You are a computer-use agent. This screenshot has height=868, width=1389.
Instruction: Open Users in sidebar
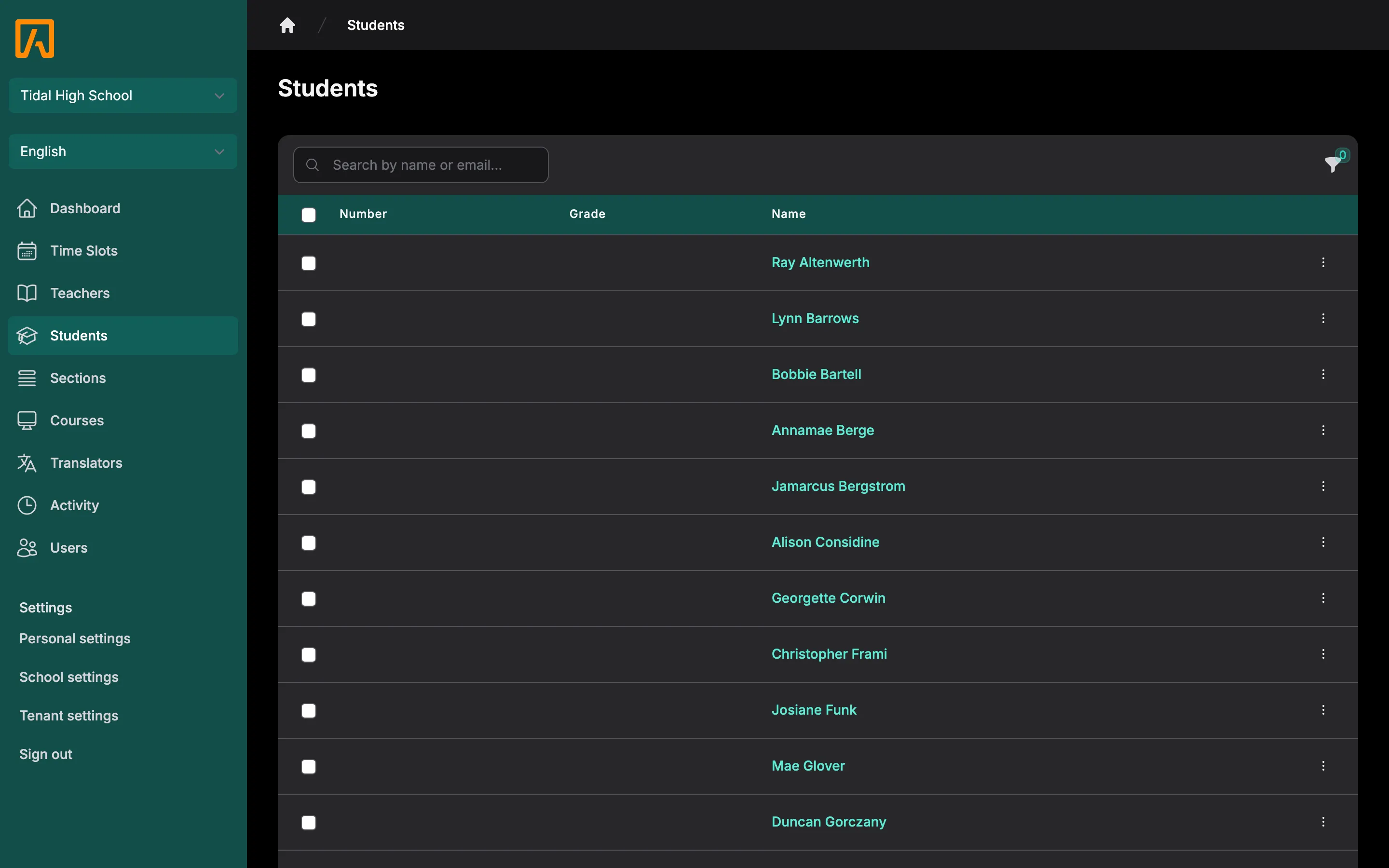pos(123,548)
